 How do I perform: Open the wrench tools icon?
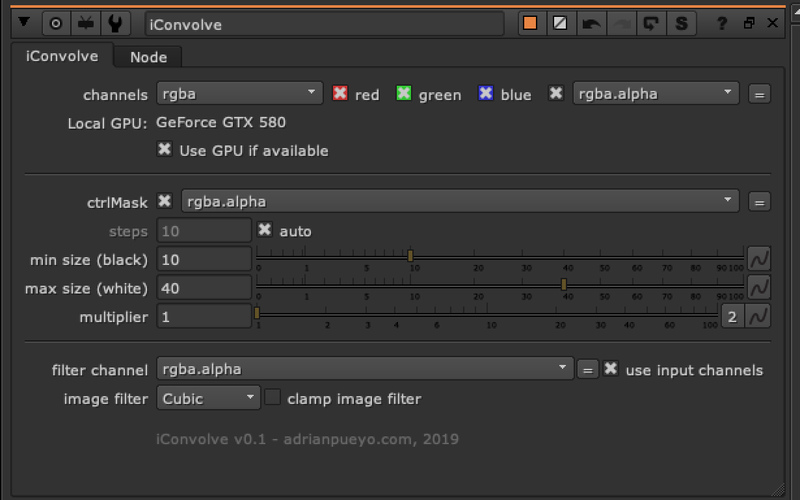(115, 23)
